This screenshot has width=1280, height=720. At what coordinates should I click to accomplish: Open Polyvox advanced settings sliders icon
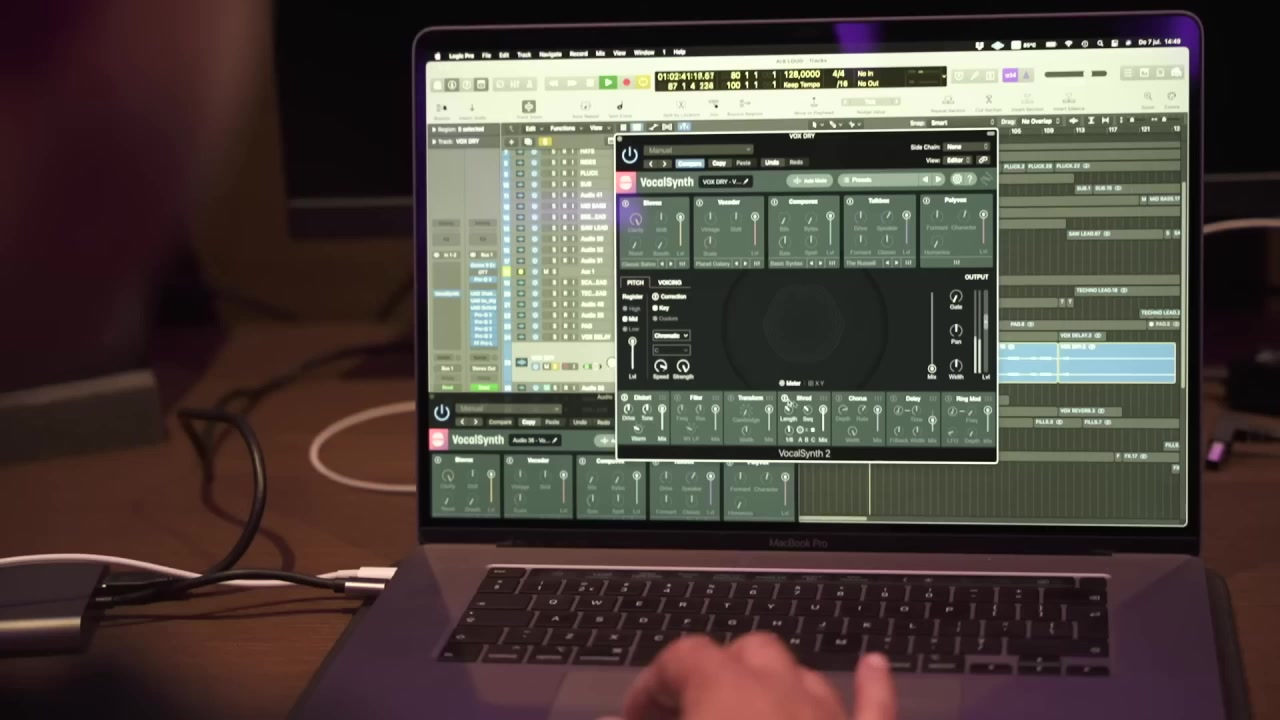click(x=956, y=262)
